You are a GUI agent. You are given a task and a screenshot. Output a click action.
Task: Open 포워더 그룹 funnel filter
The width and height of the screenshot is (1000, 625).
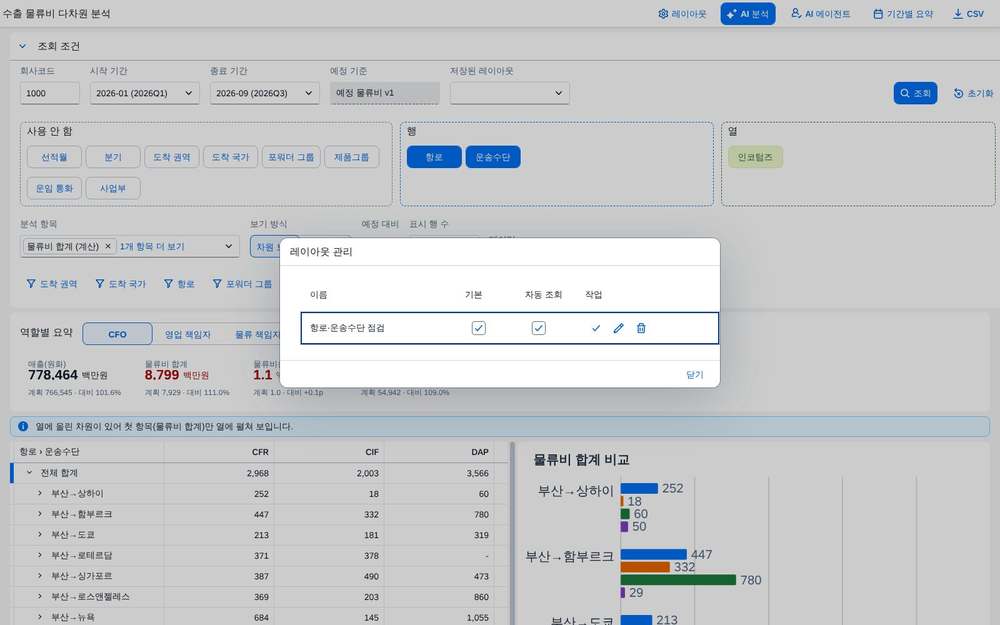242,284
